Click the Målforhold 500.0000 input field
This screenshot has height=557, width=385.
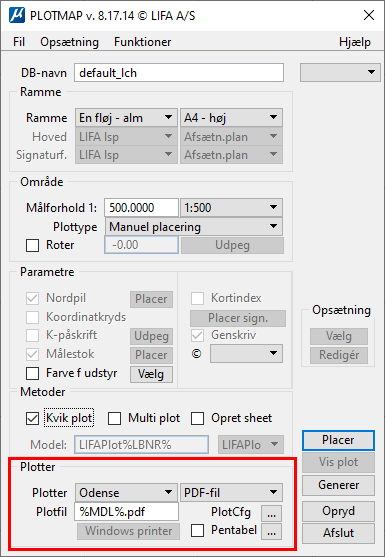pyautogui.click(x=141, y=207)
